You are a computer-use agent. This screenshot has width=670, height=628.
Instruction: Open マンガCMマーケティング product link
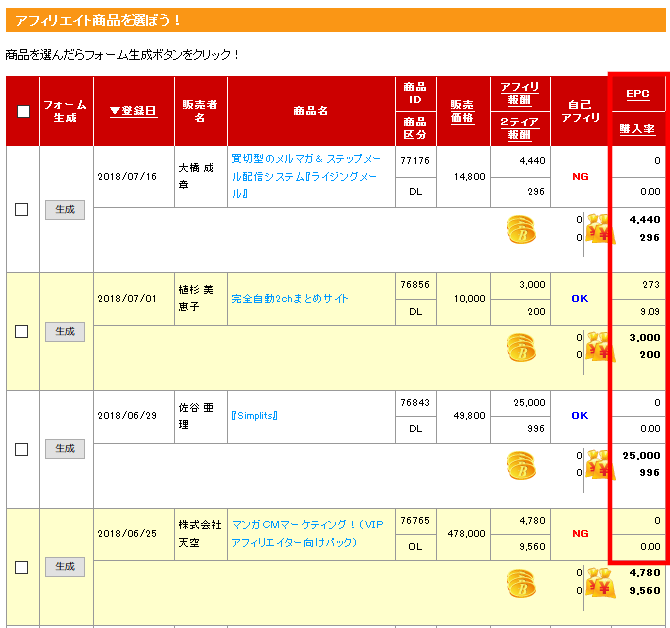307,533
